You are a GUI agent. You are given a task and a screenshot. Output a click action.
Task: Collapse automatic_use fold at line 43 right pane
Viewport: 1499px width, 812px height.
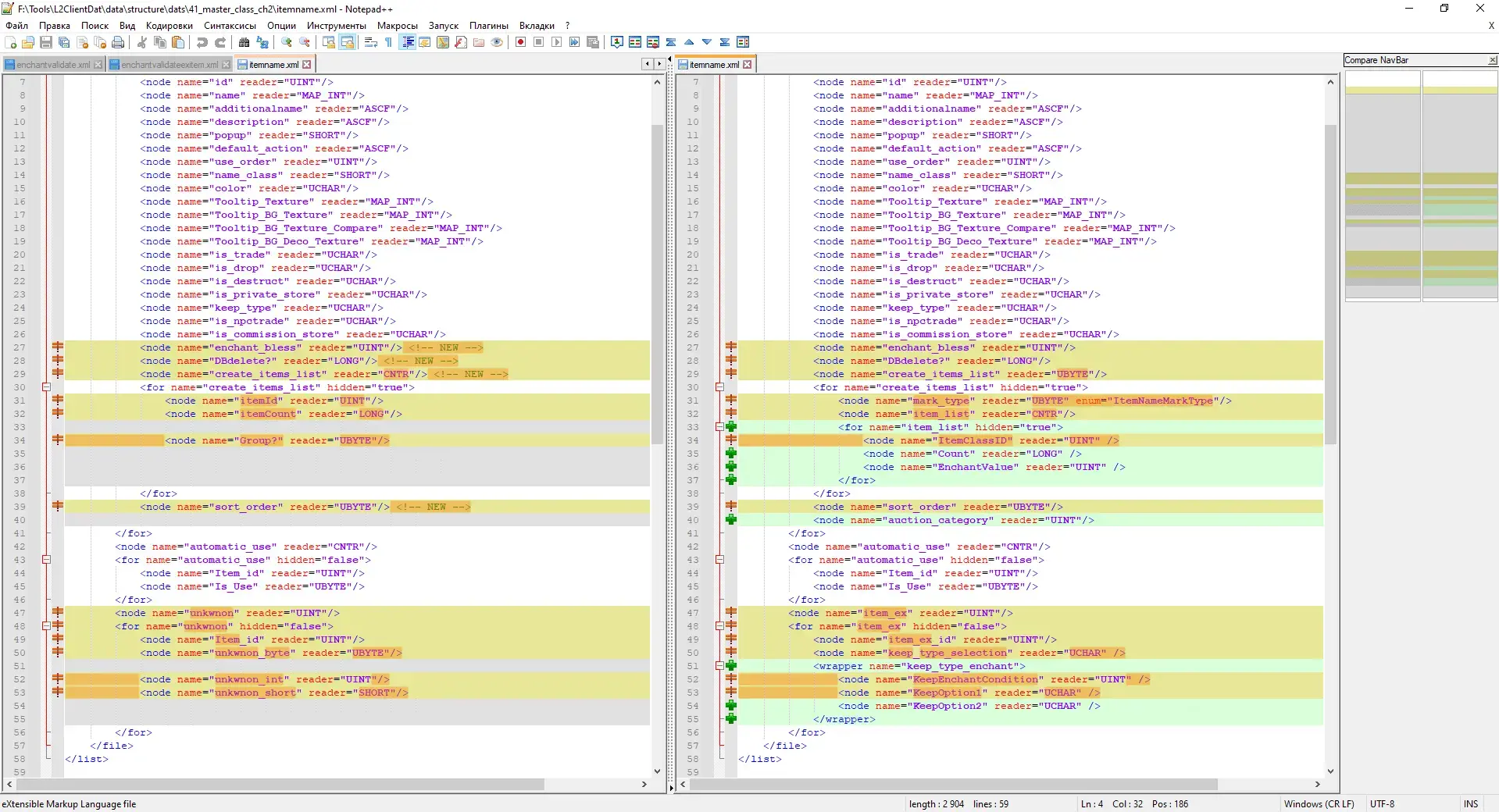click(x=719, y=560)
